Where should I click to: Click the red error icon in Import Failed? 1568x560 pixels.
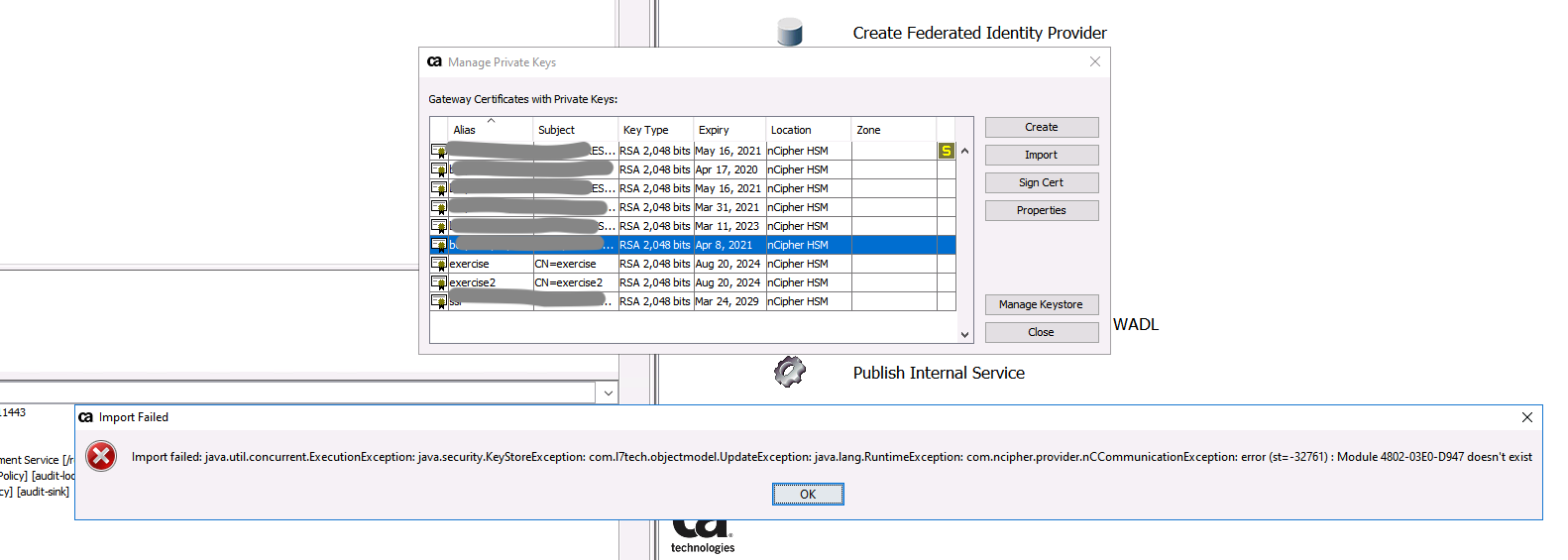point(101,456)
